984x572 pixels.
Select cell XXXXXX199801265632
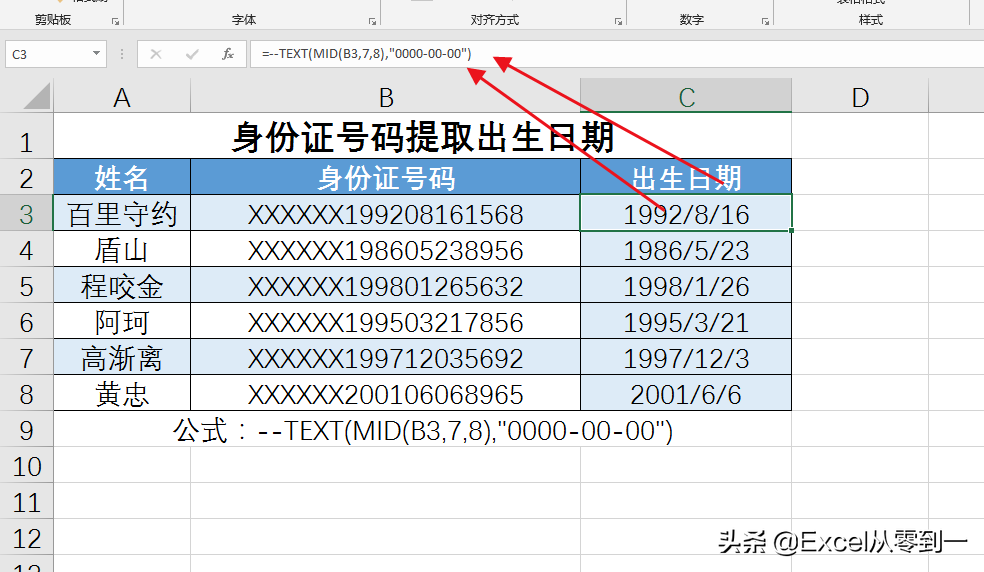click(385, 285)
